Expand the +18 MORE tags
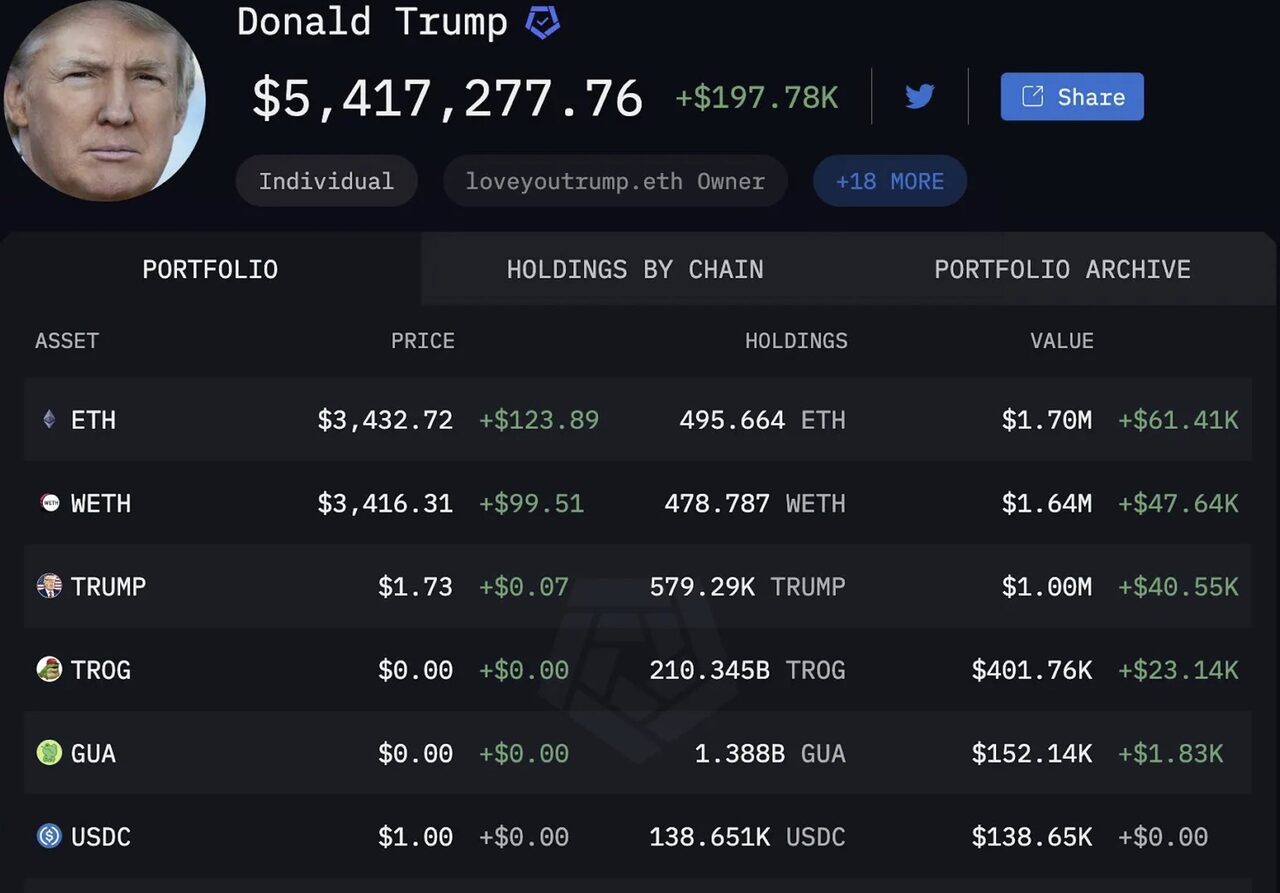 pyautogui.click(x=889, y=181)
